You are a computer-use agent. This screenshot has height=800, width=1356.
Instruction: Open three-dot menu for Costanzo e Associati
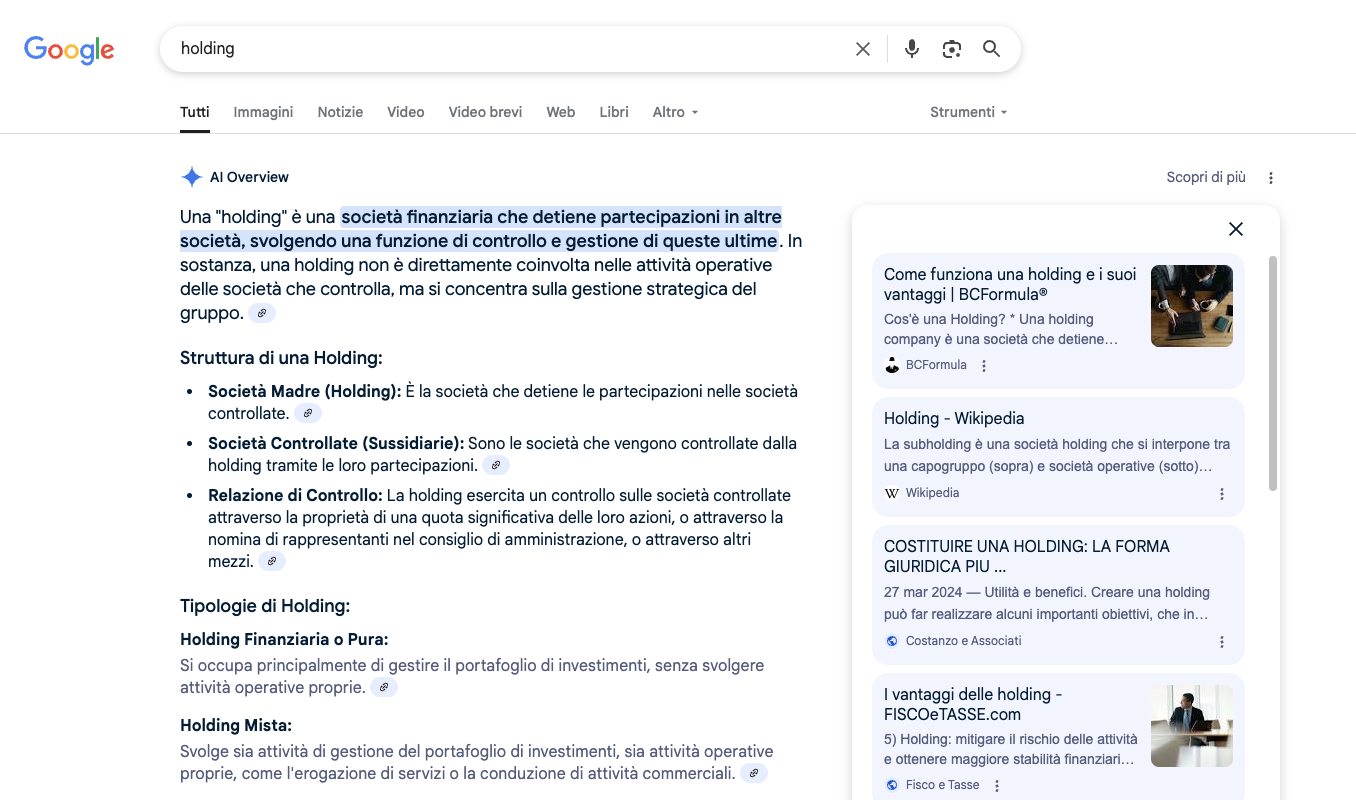(x=1221, y=642)
